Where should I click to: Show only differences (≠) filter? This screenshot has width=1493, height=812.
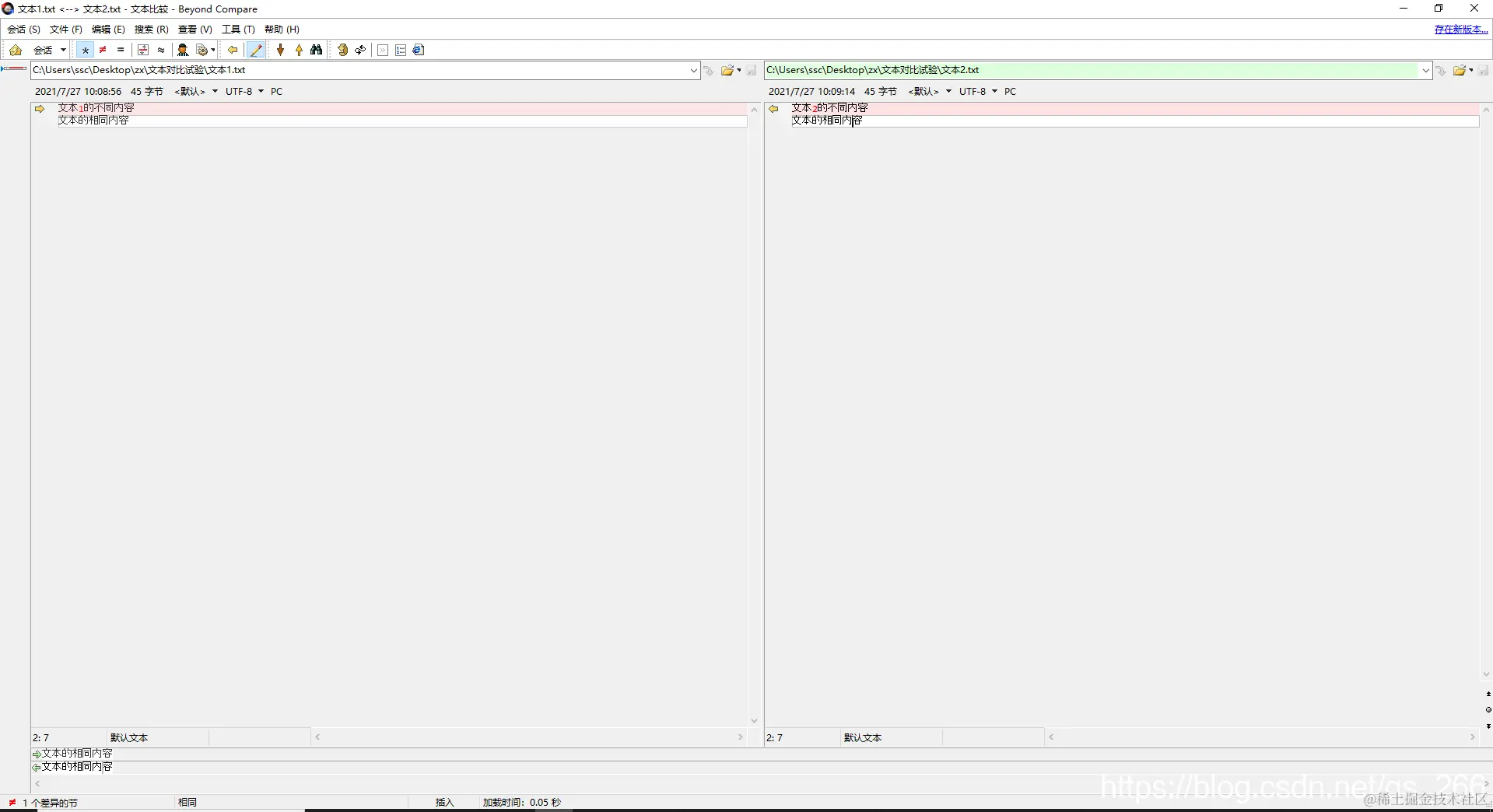tap(103, 50)
